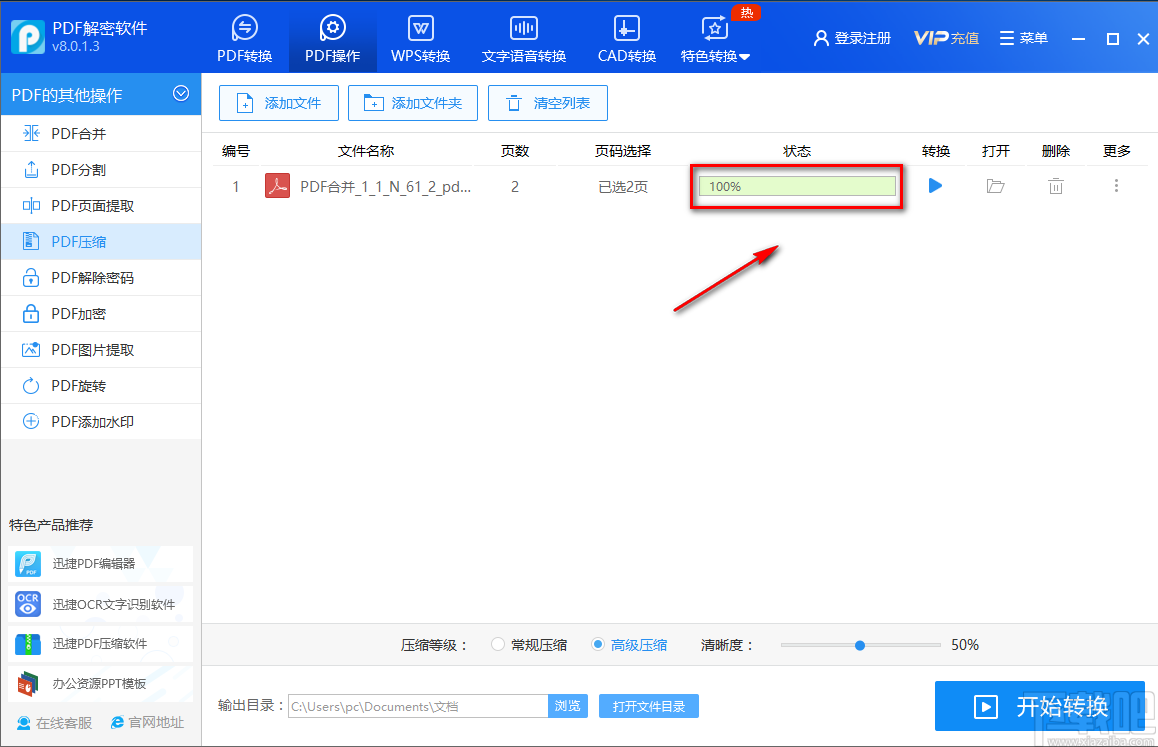Click 清空列表 to clear the list
Image resolution: width=1158 pixels, height=747 pixels.
pos(547,103)
